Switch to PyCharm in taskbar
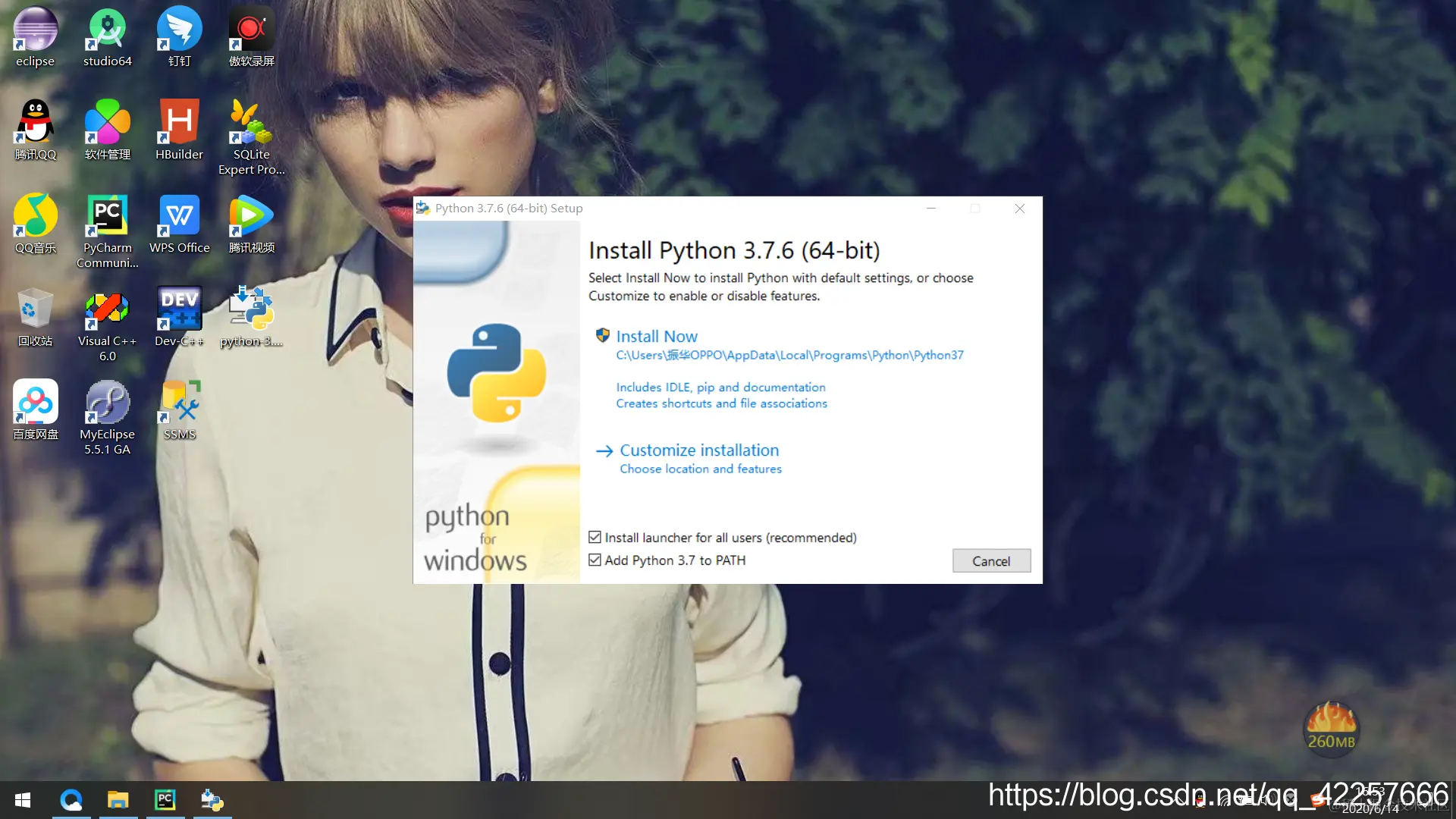1456x819 pixels. coord(165,800)
